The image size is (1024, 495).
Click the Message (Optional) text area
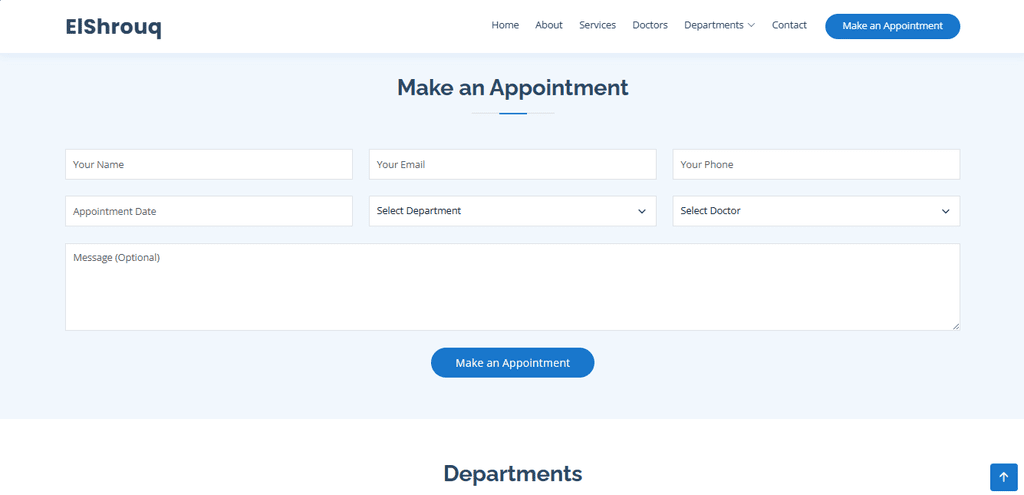point(513,287)
